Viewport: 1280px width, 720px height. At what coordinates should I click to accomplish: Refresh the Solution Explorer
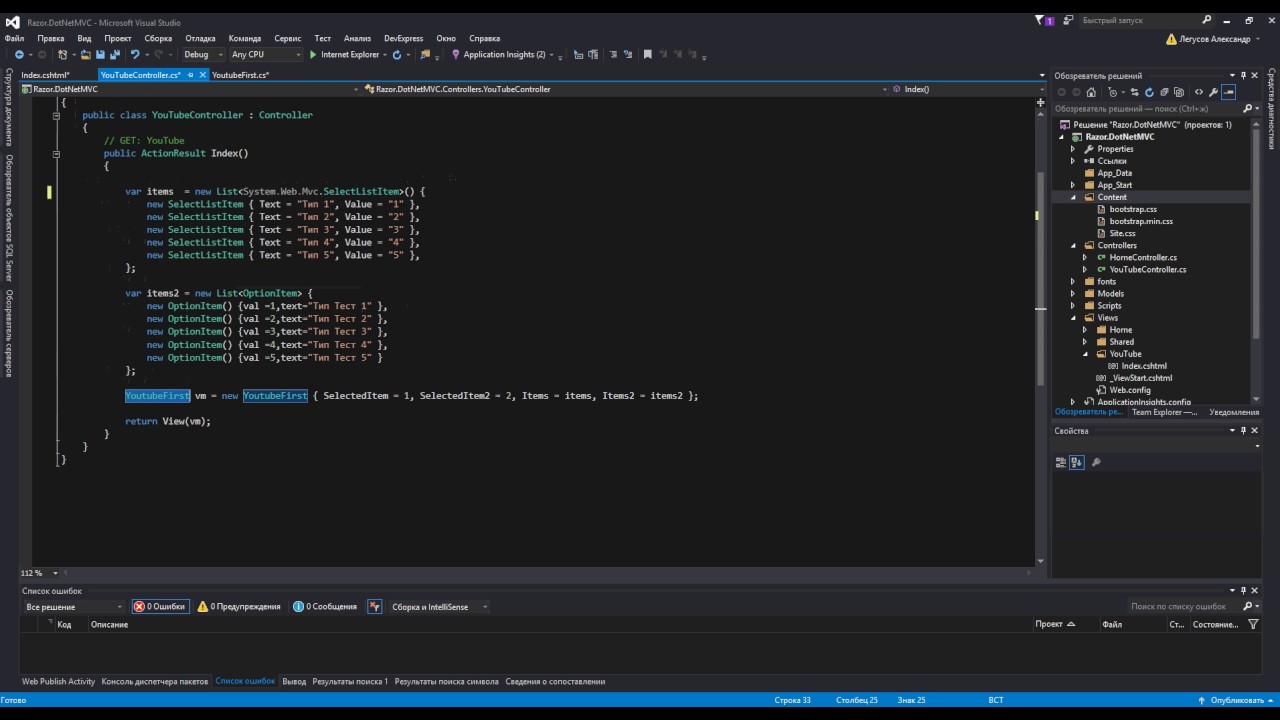pos(1149,92)
